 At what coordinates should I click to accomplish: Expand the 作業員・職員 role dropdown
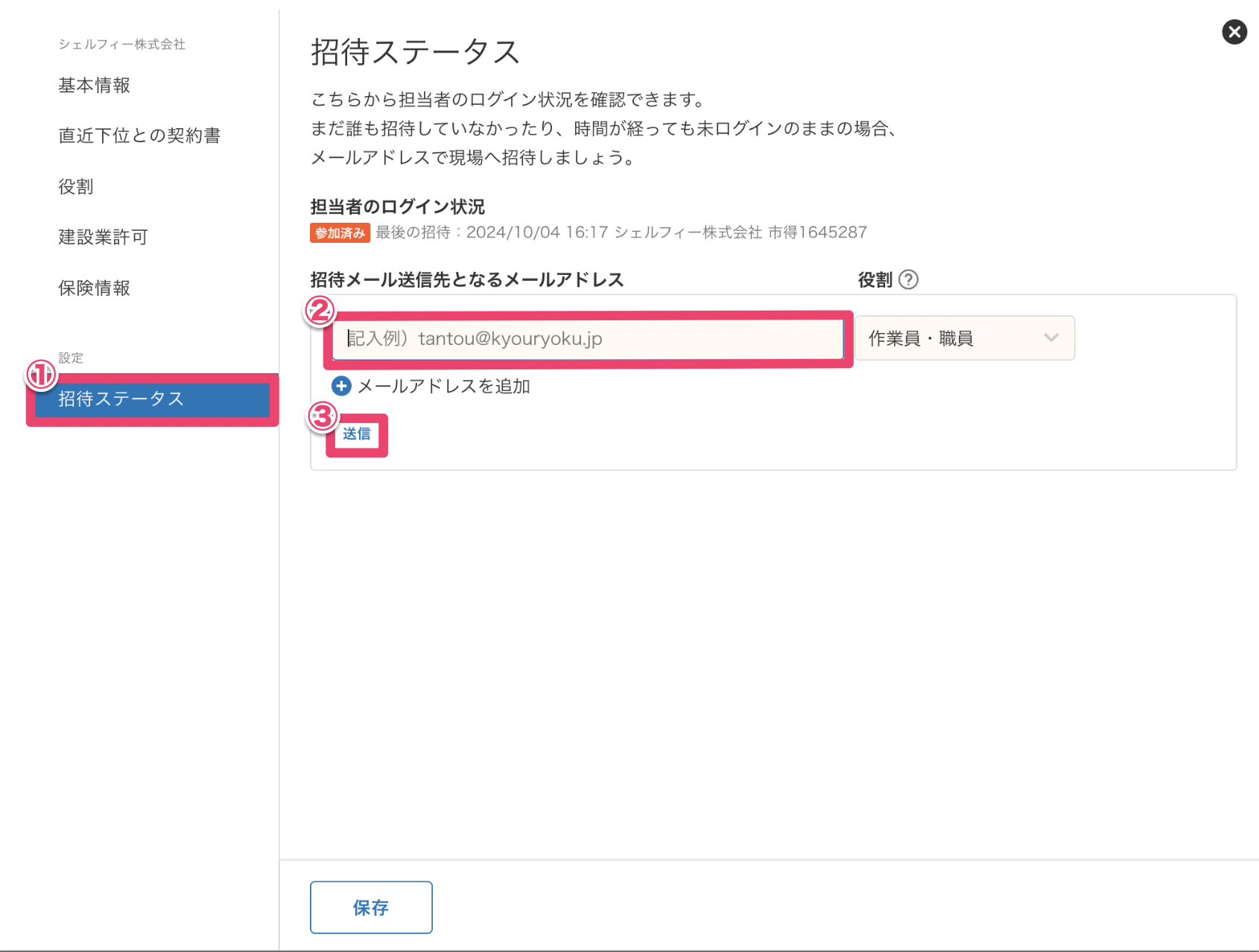(x=964, y=338)
